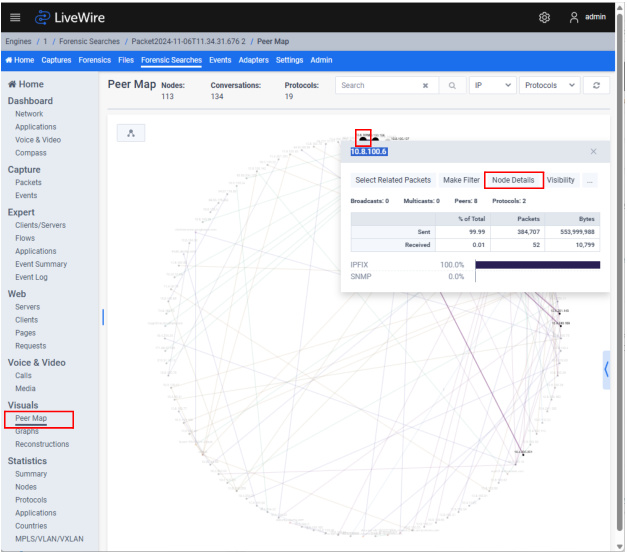Open the Captures tab
The width and height of the screenshot is (627, 553).
click(56, 60)
